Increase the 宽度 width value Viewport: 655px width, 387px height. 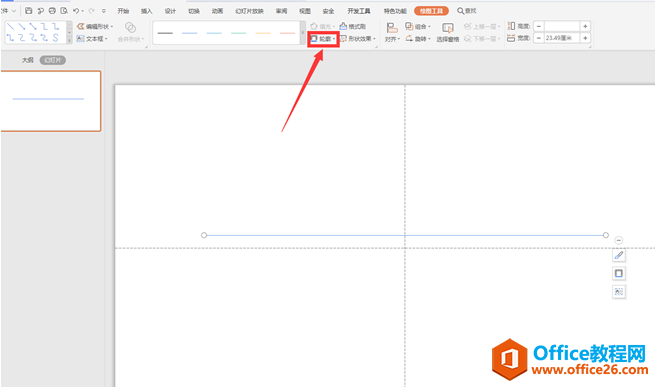pyautogui.click(x=585, y=38)
